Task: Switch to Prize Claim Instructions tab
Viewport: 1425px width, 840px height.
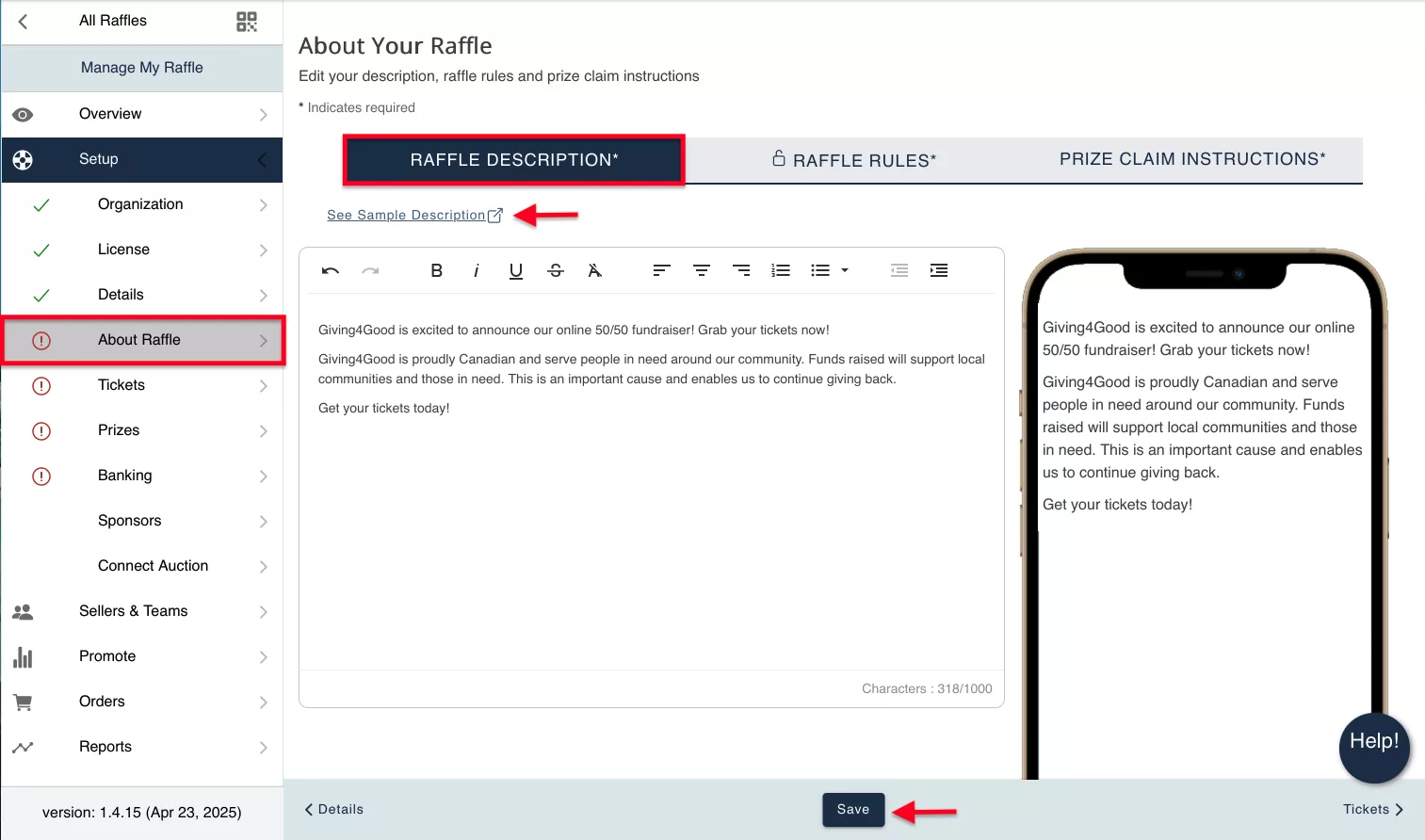Action: [1192, 160]
